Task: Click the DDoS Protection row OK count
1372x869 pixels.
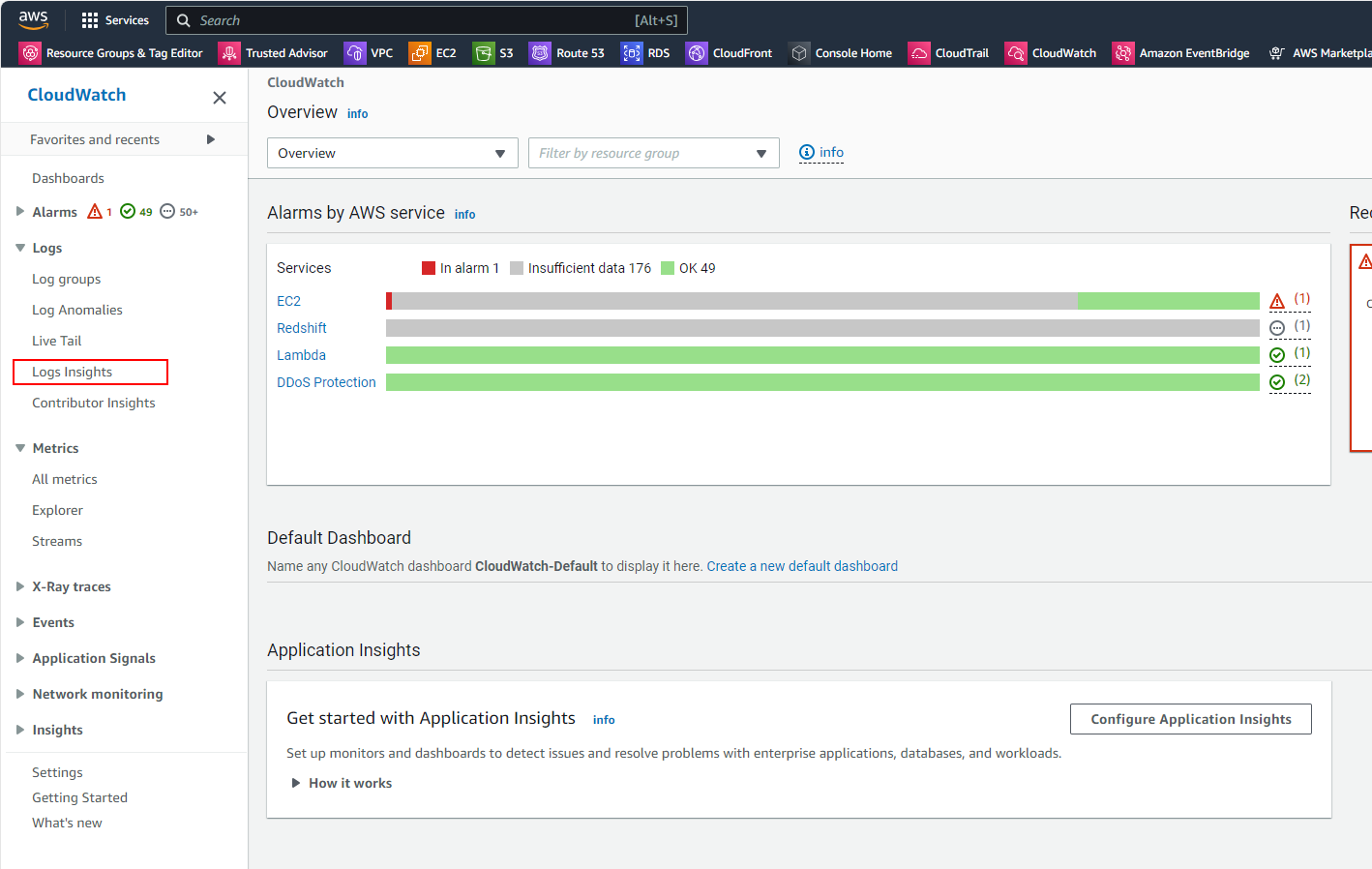Action: (x=1290, y=382)
